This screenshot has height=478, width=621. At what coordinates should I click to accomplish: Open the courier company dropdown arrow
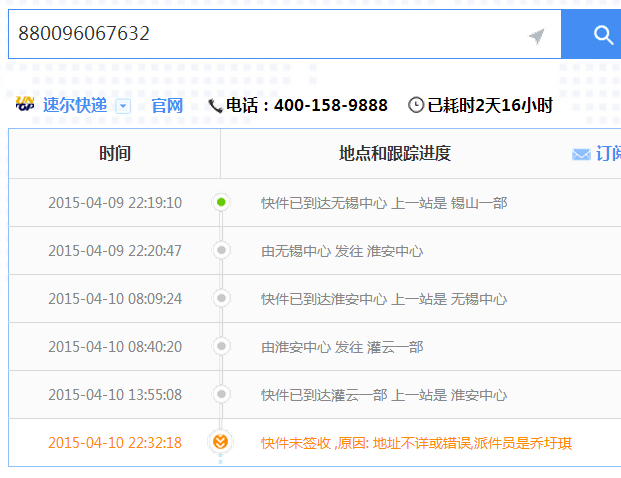coord(123,106)
